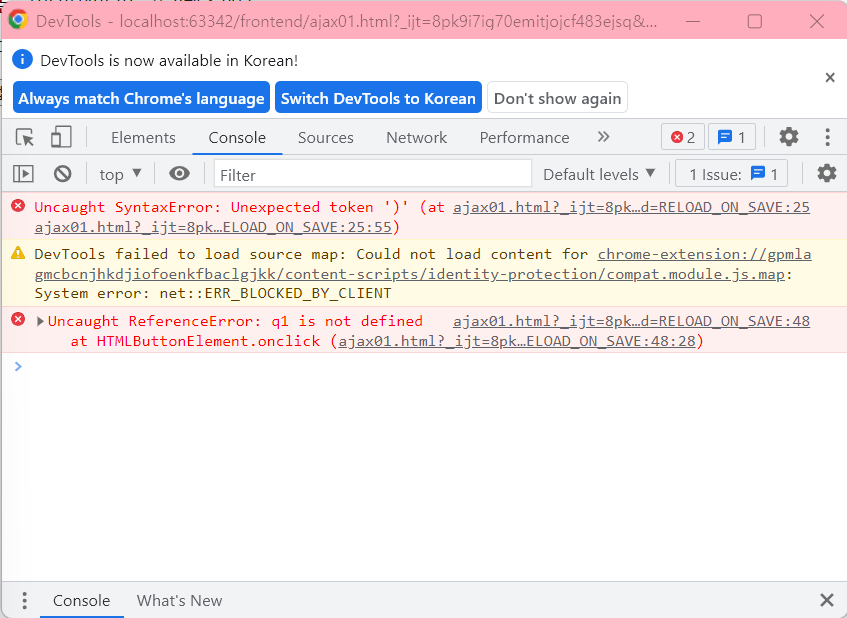Select 'at HTMLButtonElement.onclick' text
847x618 pixels.
point(196,341)
